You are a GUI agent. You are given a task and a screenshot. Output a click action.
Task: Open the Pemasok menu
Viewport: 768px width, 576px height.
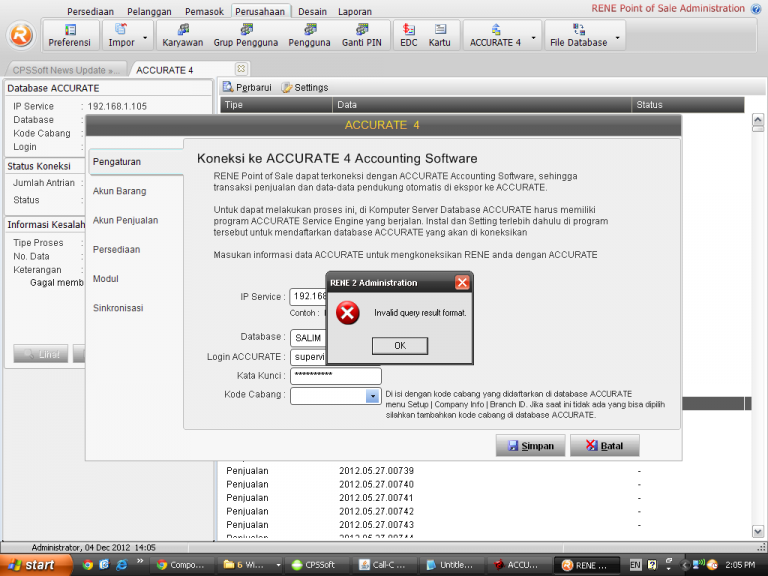[x=204, y=11]
